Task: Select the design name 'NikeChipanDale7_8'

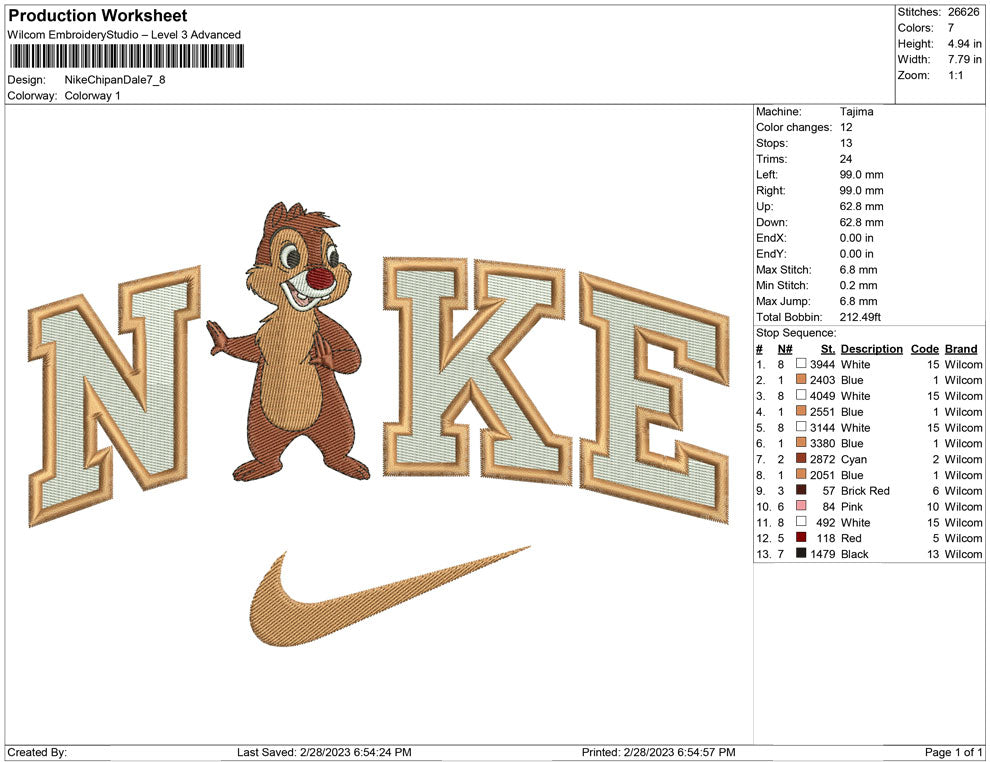Action: click(x=115, y=80)
